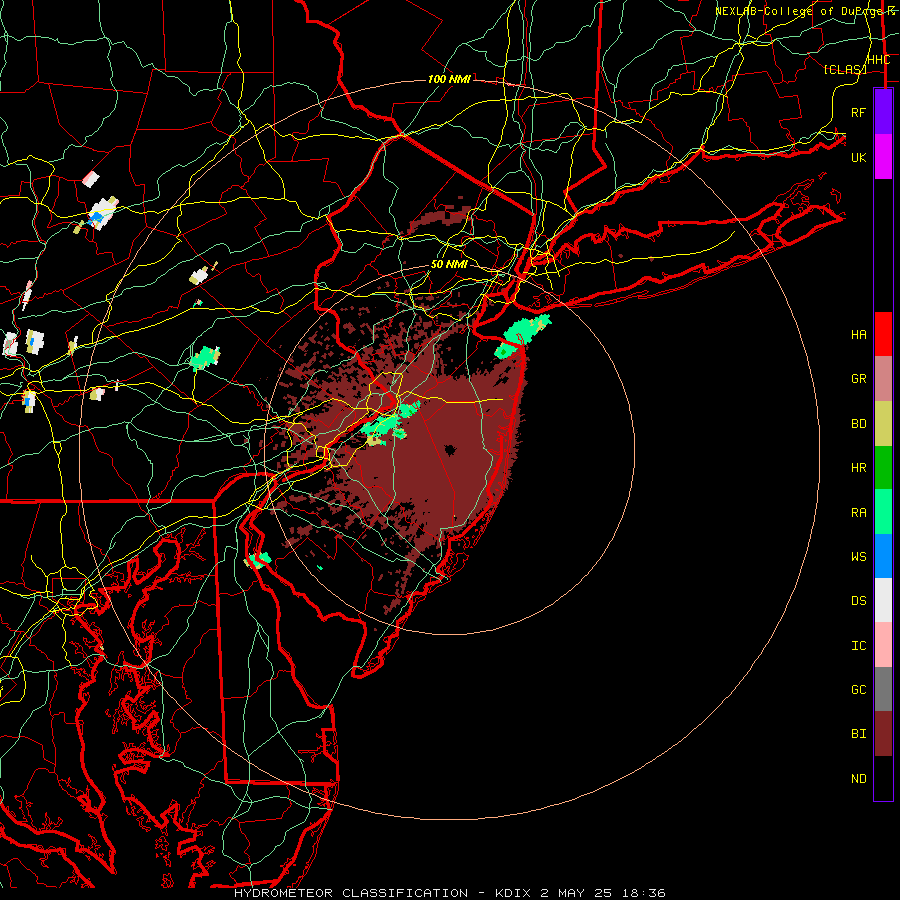This screenshot has width=900, height=900.
Task: Click the WS blue legend swatch
Action: [x=883, y=556]
